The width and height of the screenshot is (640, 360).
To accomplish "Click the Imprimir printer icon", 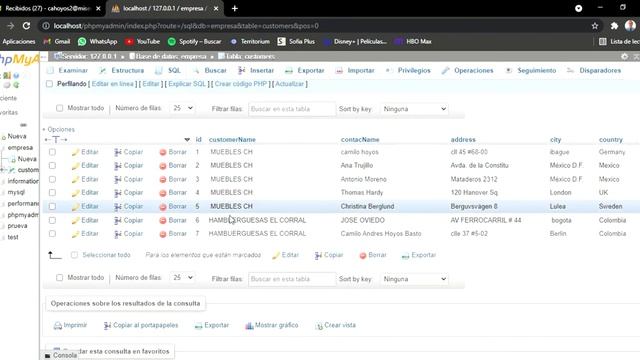I will pyautogui.click(x=58, y=326).
